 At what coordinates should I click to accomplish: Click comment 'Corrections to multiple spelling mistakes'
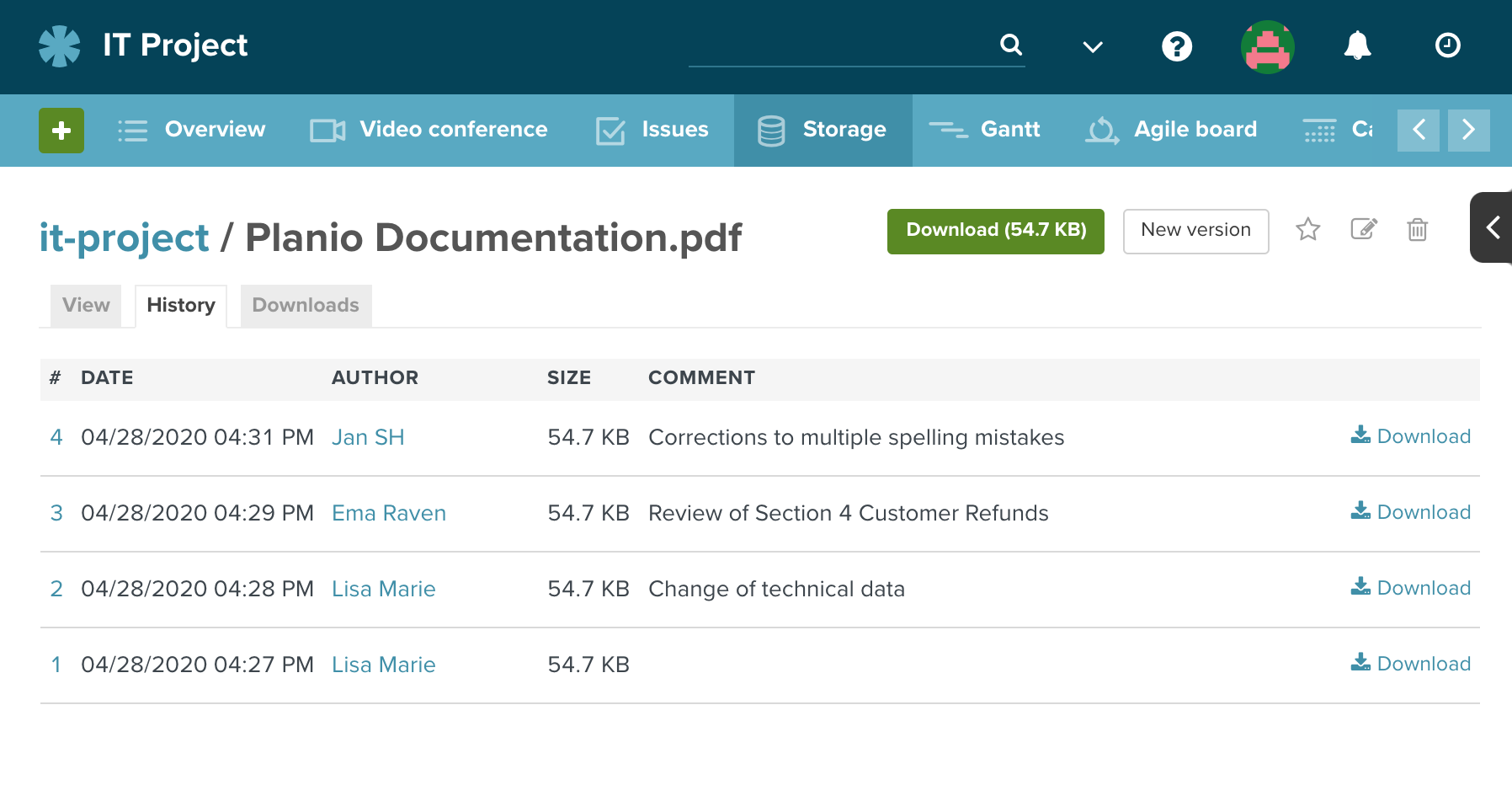[856, 437]
